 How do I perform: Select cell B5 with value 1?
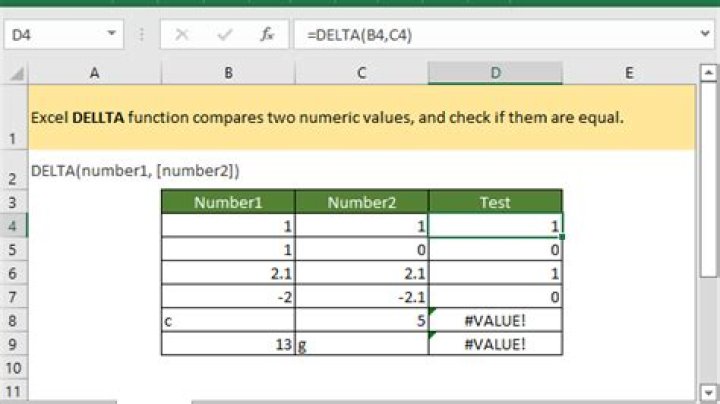pyautogui.click(x=228, y=249)
